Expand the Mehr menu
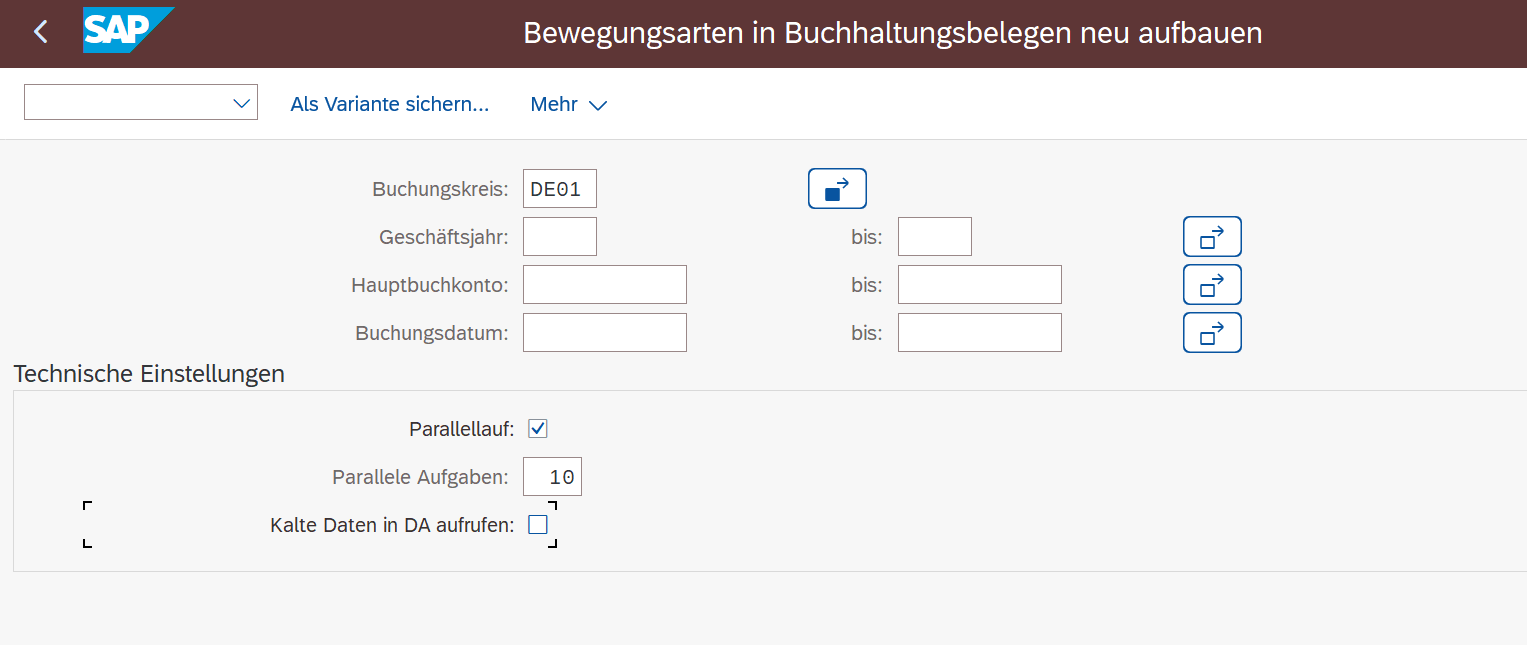1527x645 pixels. tap(568, 104)
